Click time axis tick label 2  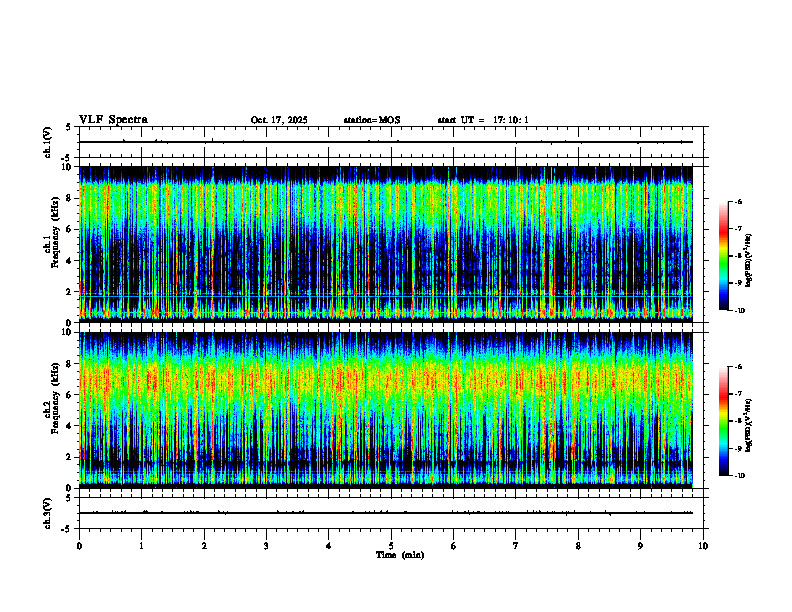tap(204, 546)
